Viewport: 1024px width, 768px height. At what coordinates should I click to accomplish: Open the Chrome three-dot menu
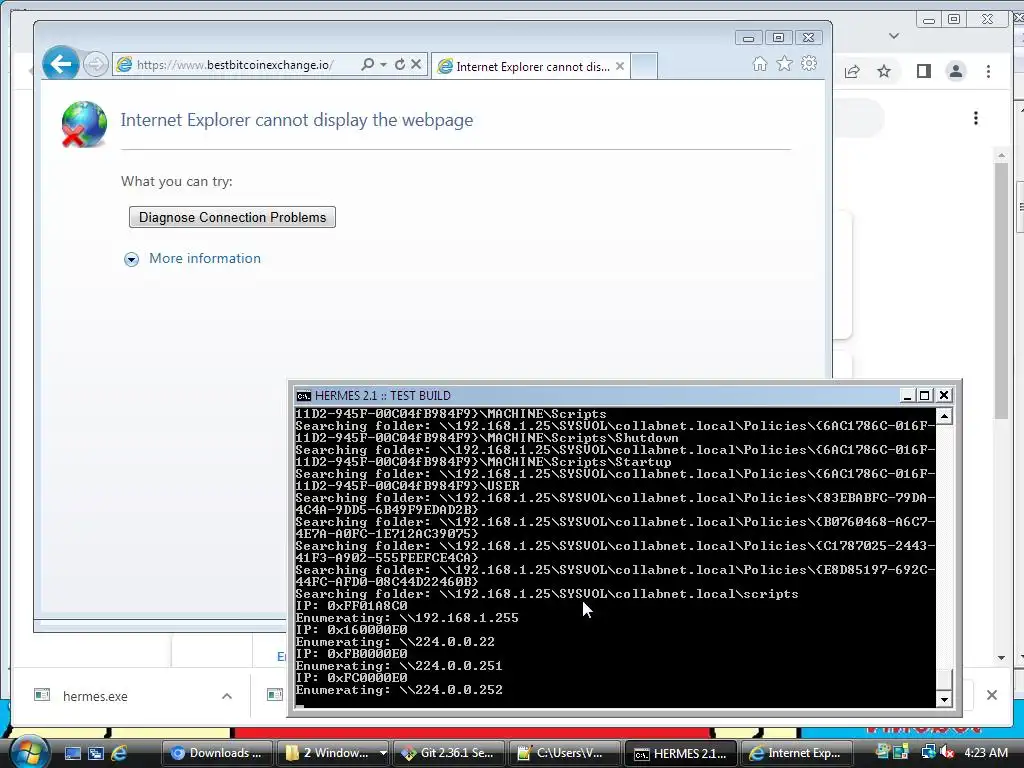point(989,71)
